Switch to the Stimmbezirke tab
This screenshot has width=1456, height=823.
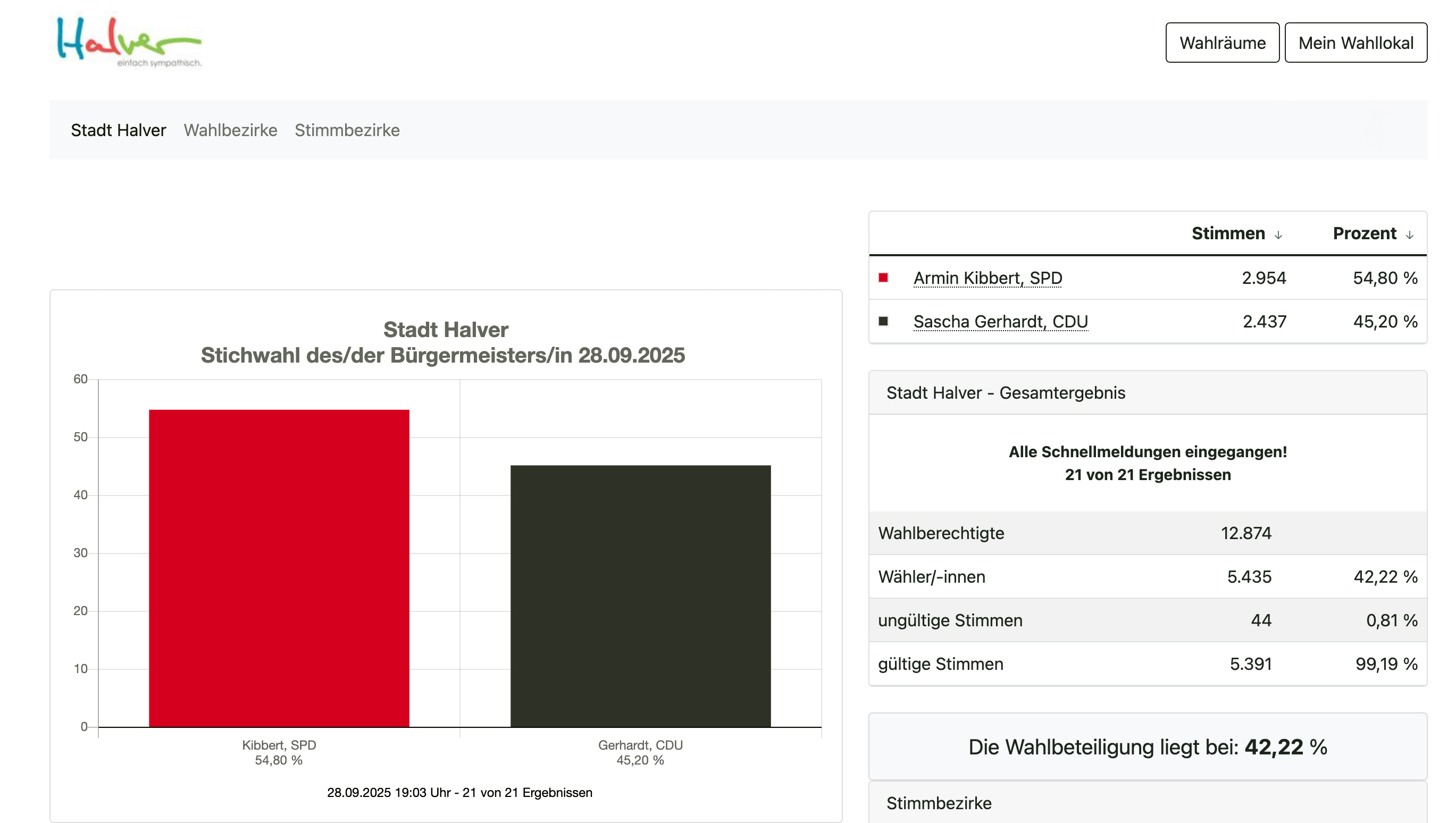click(347, 130)
